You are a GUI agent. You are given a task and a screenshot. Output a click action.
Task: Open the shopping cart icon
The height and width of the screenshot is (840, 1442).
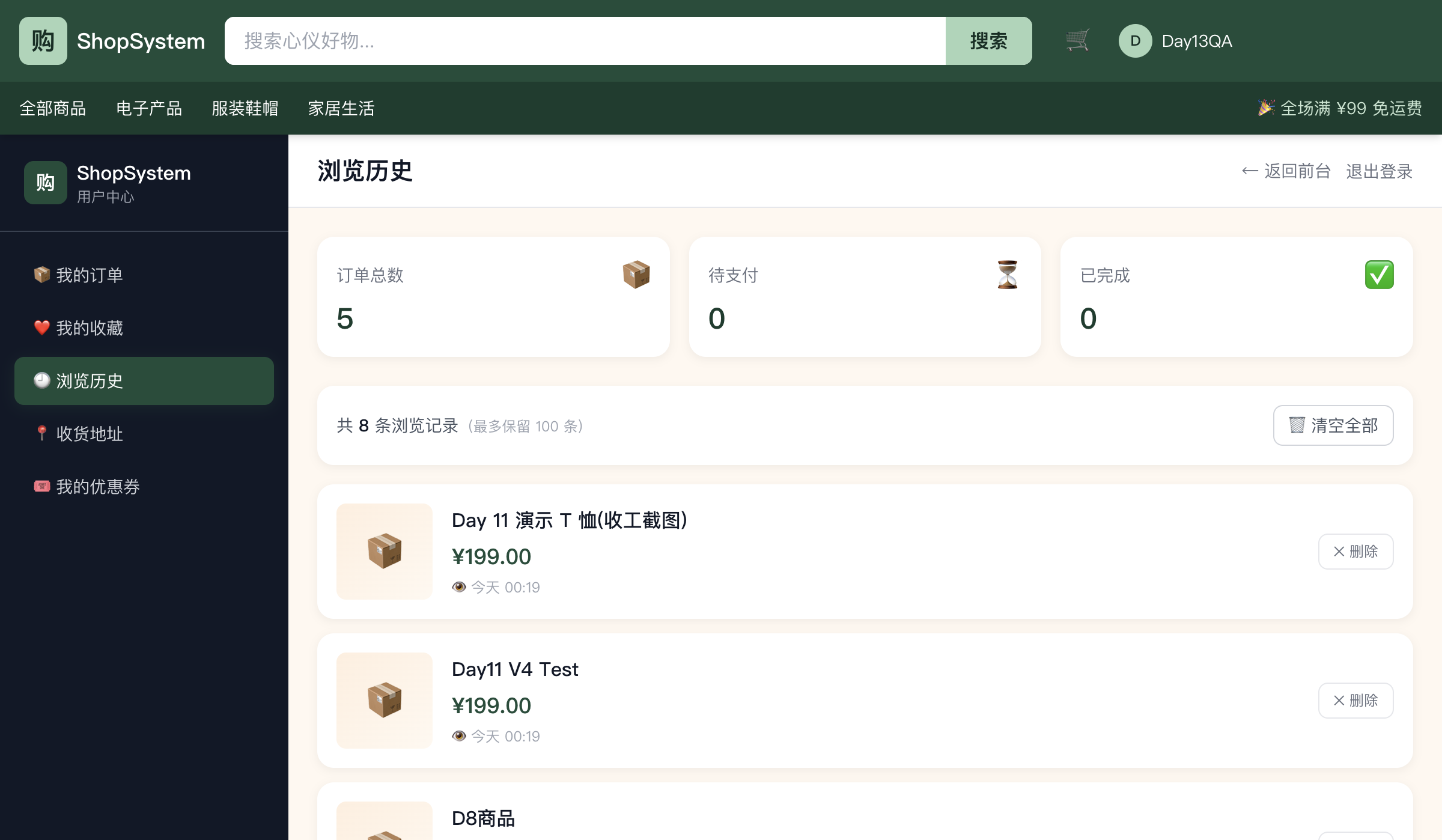pyautogui.click(x=1077, y=41)
